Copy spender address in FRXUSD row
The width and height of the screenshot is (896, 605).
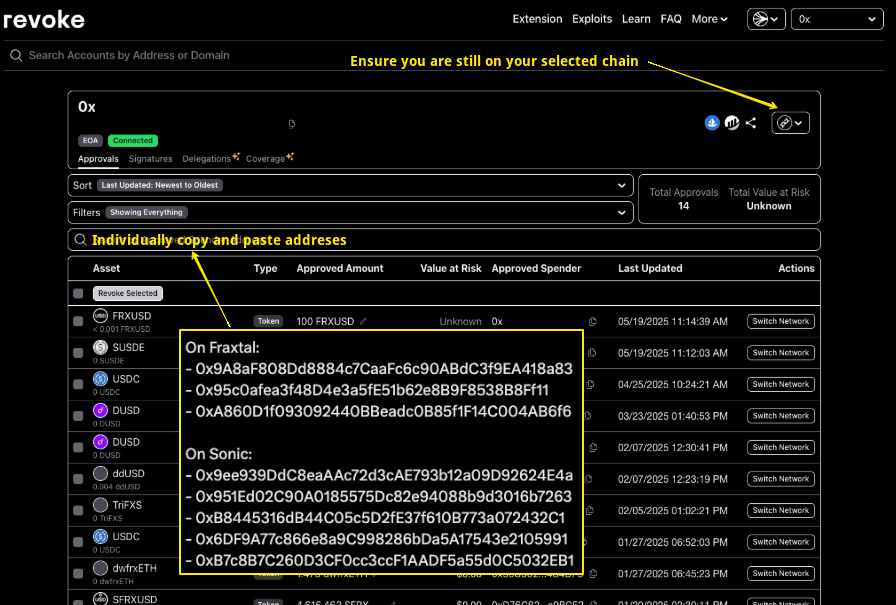593,322
